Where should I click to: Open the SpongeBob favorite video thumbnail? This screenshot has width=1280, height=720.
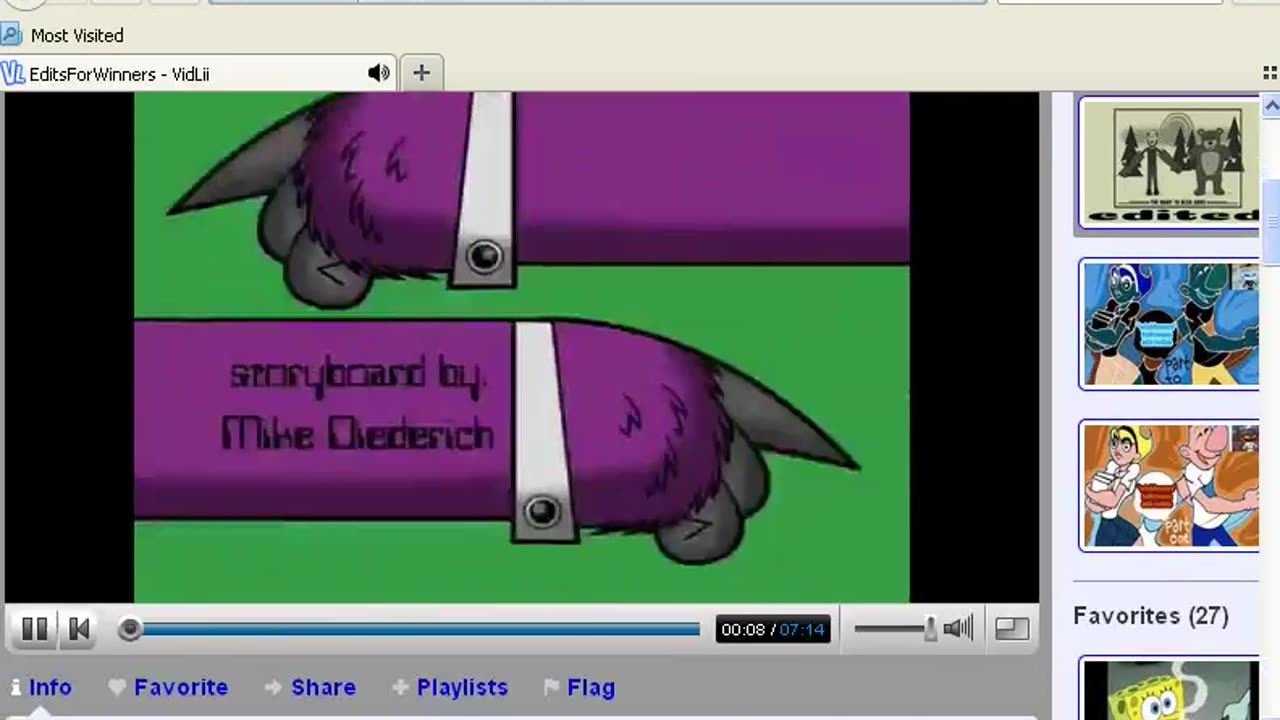click(x=1169, y=689)
